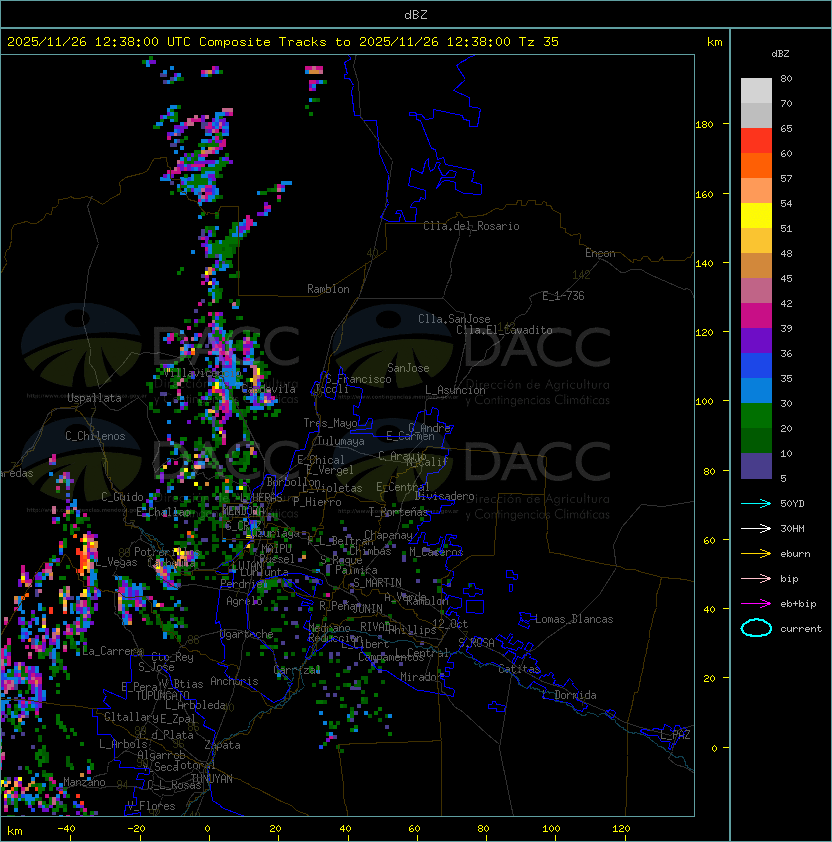Click the 12_Oct map label
The image size is (832, 842).
[x=450, y=624]
